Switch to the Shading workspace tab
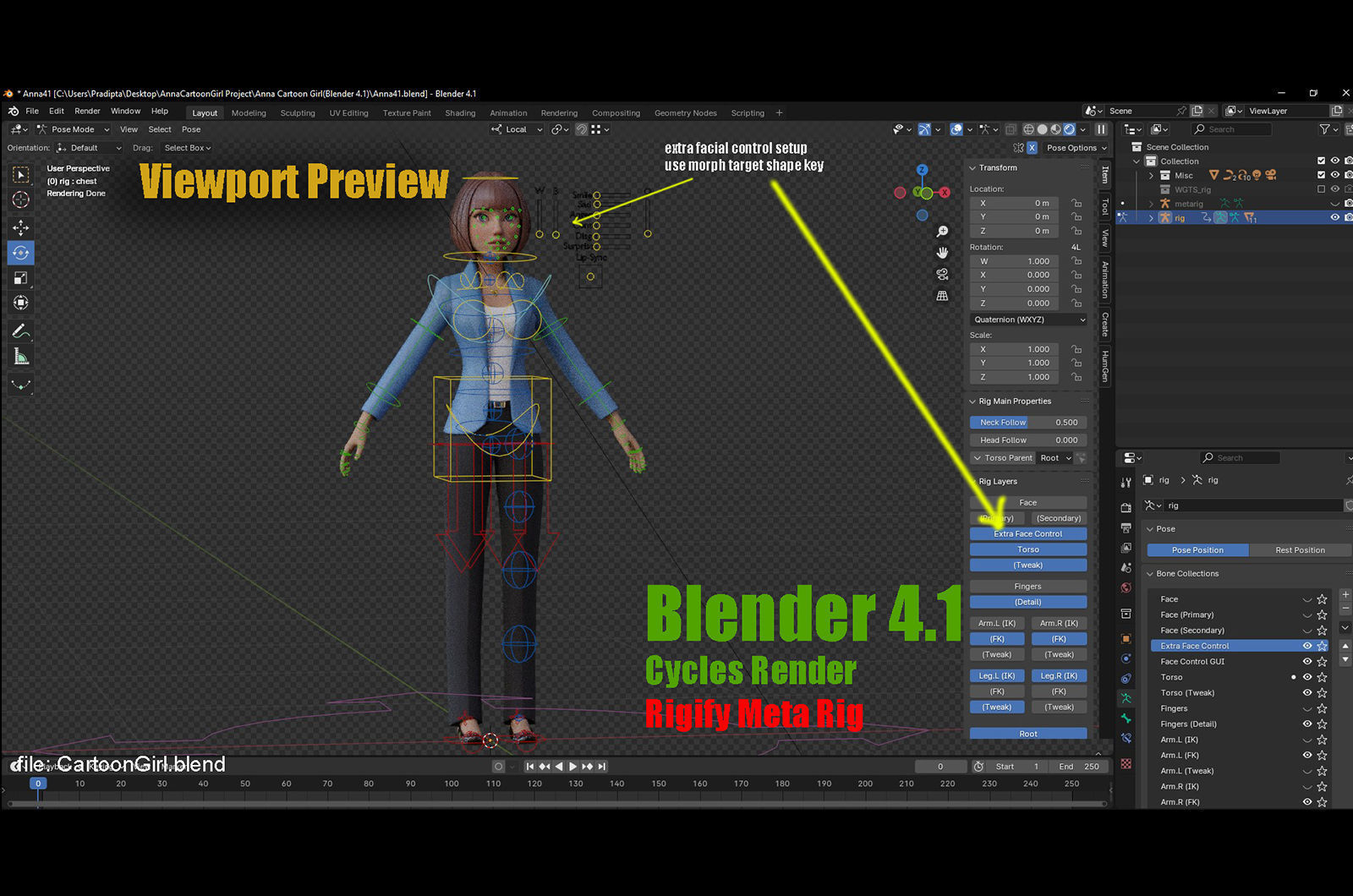 tap(460, 112)
